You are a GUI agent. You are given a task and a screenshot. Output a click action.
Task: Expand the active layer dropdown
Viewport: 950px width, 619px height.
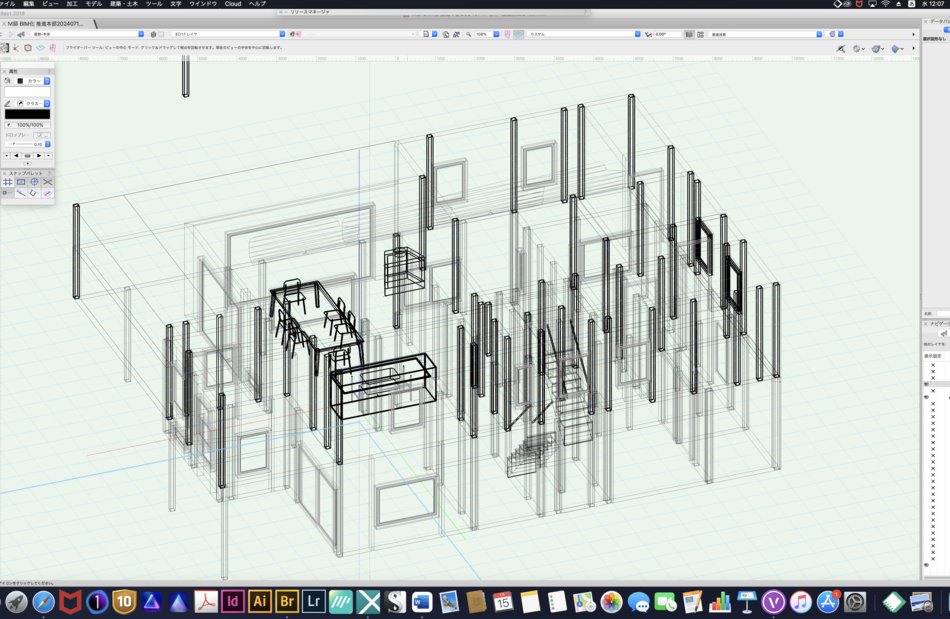click(228, 34)
